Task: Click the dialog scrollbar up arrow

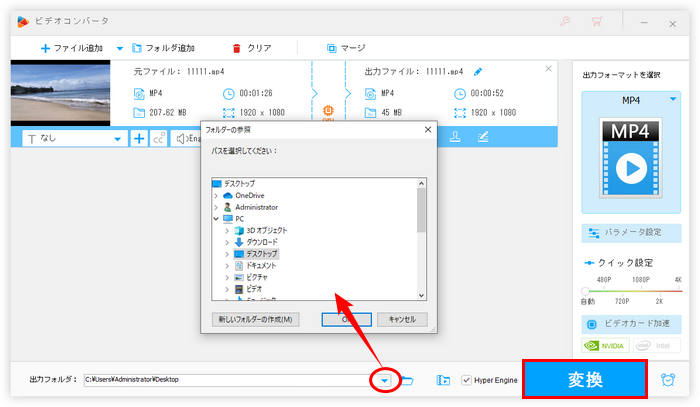Action: pyautogui.click(x=421, y=183)
